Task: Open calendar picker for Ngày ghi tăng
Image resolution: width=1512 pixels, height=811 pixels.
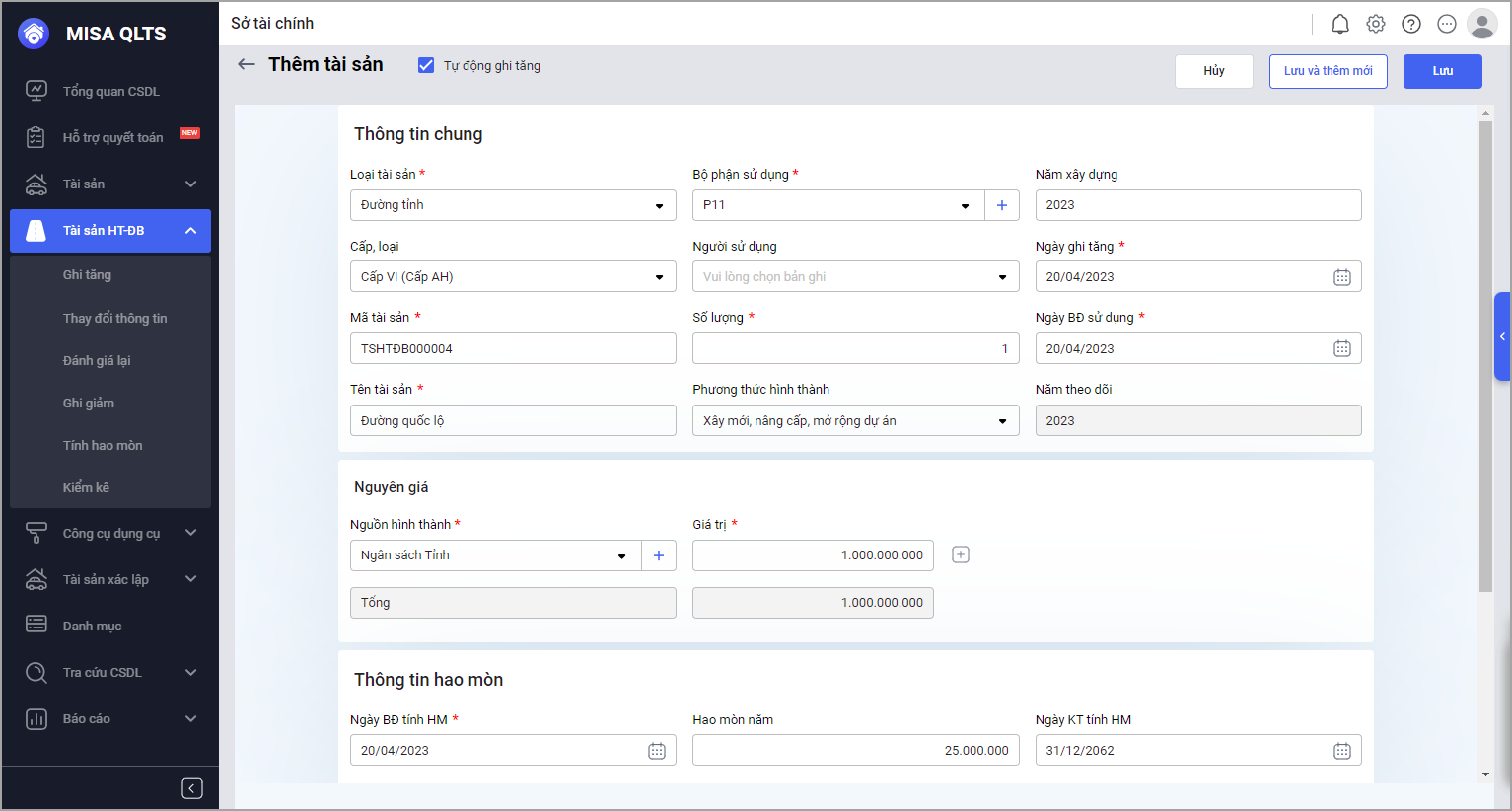Action: 1341,277
